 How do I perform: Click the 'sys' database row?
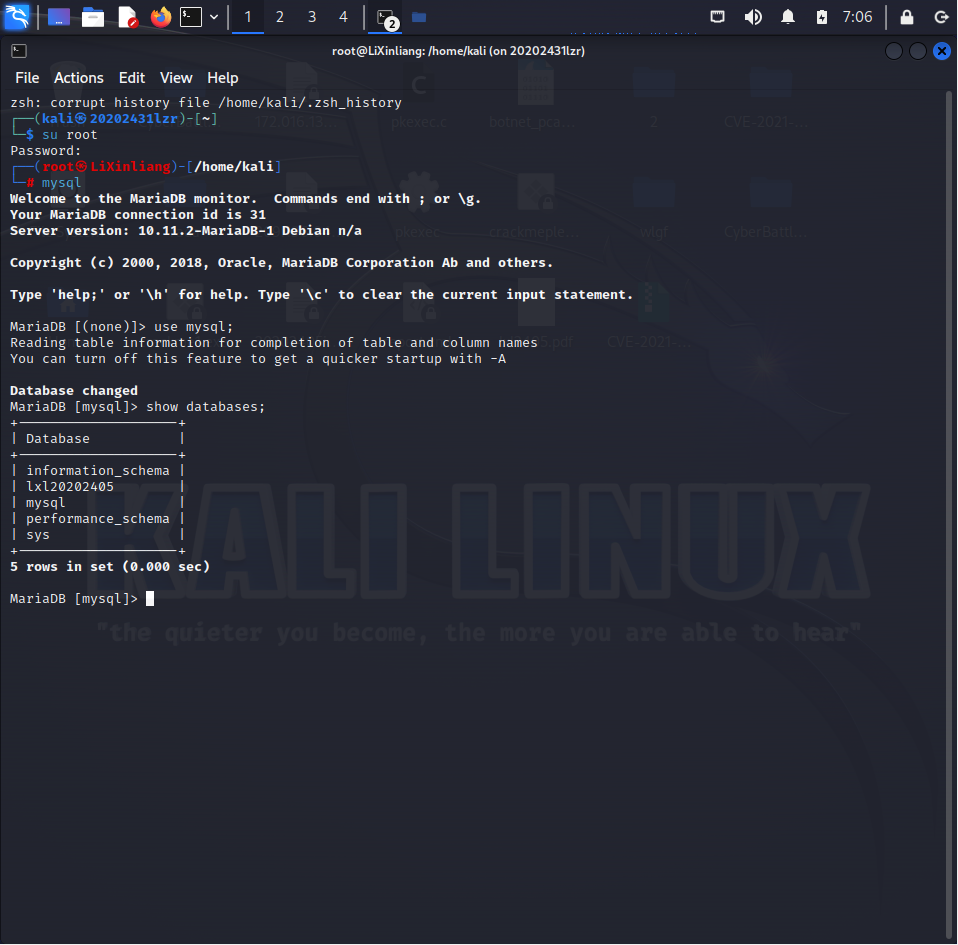(38, 535)
